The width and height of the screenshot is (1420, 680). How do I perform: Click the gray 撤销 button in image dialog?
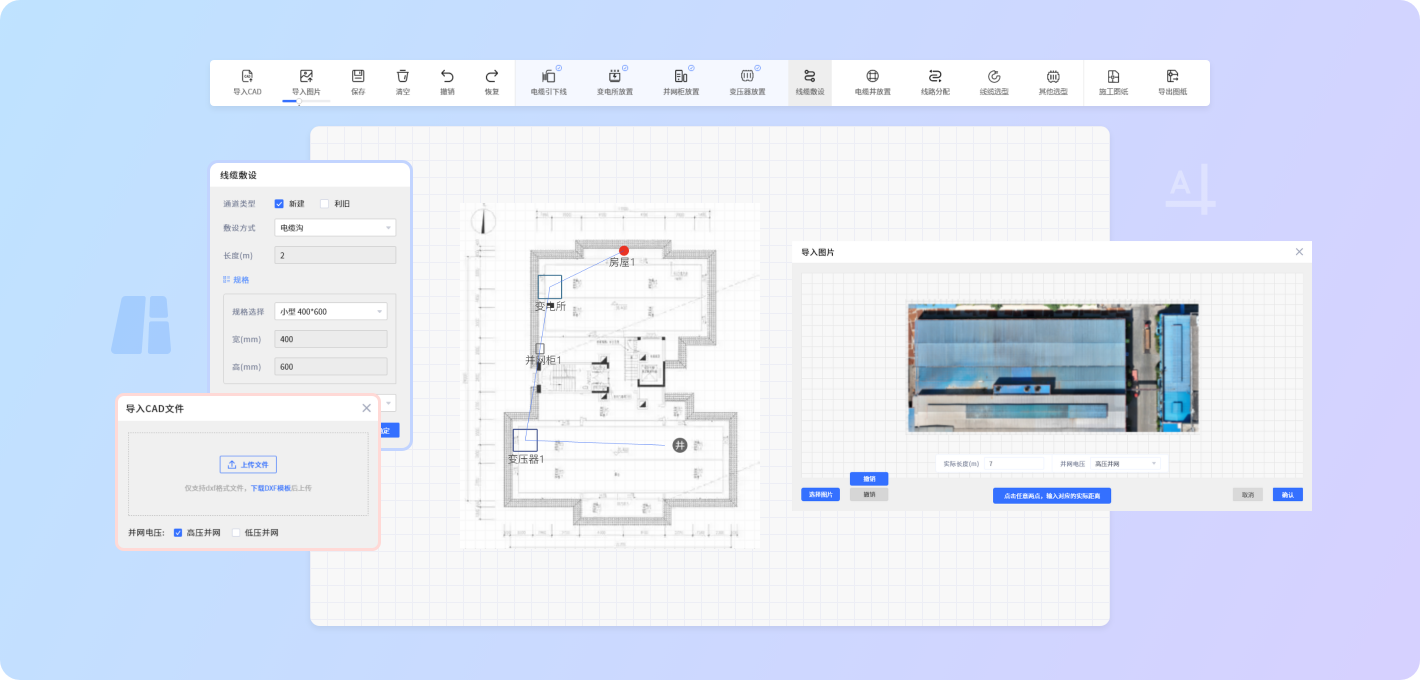[869, 494]
